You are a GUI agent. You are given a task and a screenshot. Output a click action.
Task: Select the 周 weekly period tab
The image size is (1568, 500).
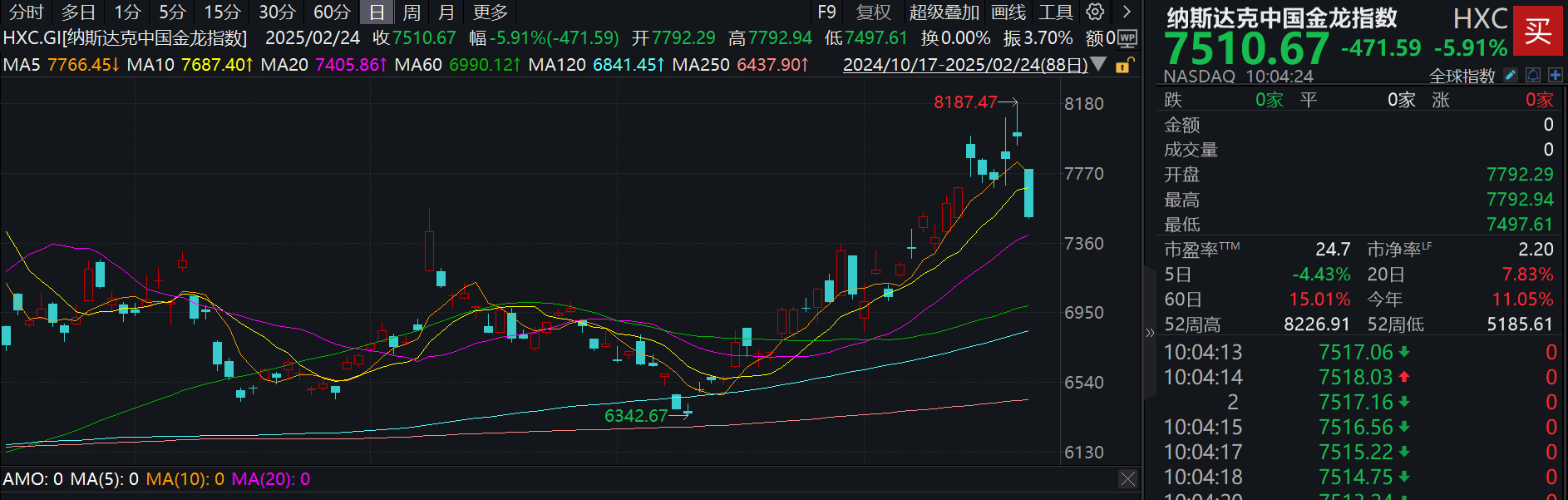(x=412, y=12)
